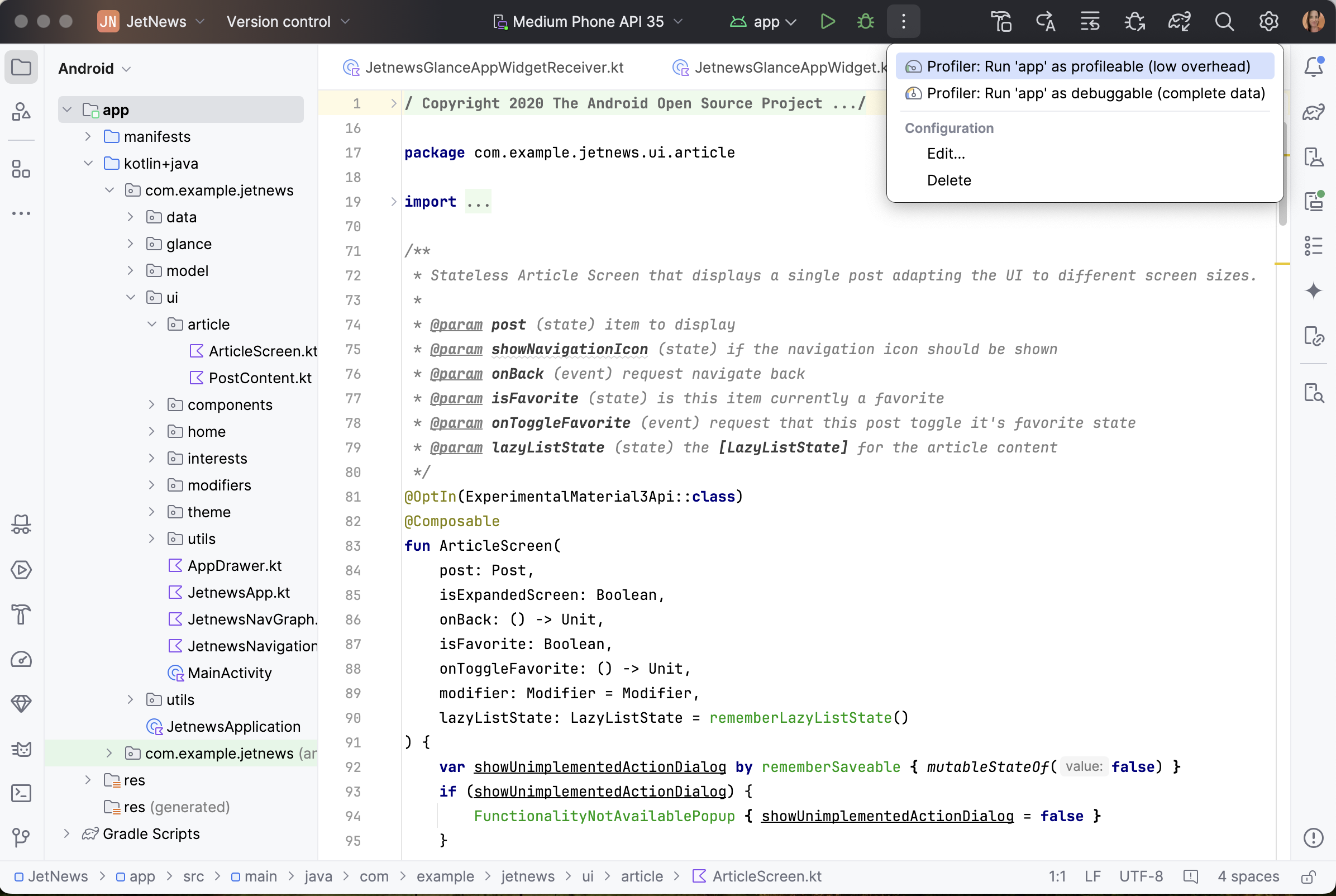Image resolution: width=1336 pixels, height=896 pixels.
Task: Expand the Gradle Scripts node
Action: coord(67,833)
